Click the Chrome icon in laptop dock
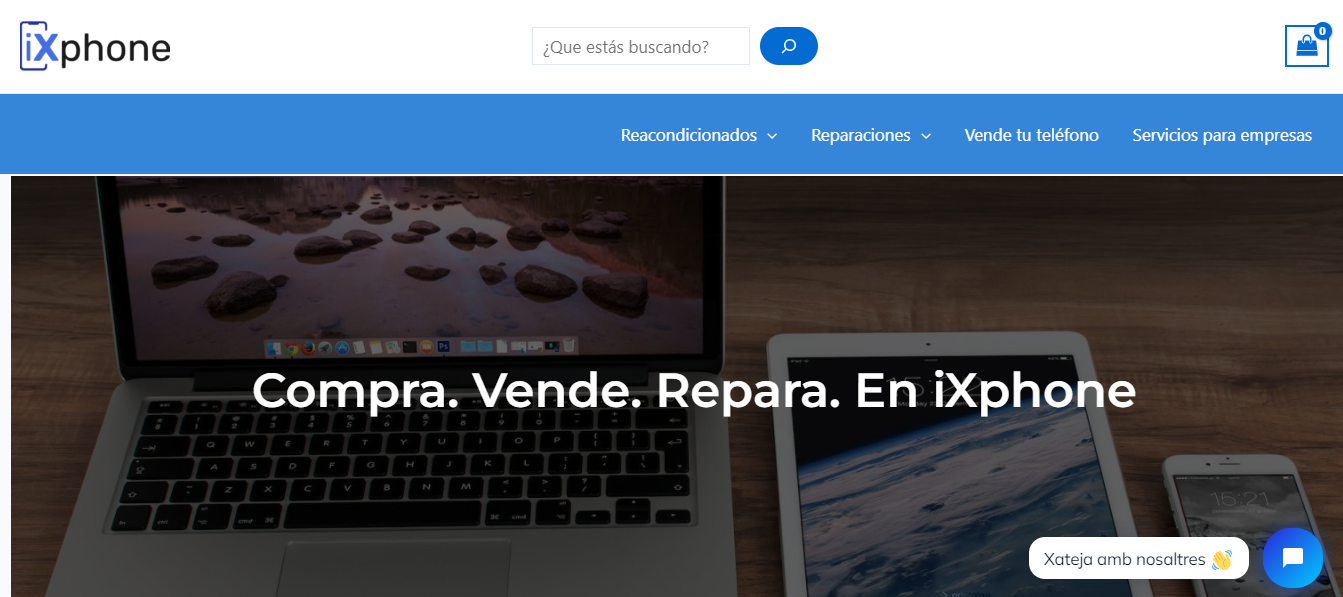 (291, 348)
